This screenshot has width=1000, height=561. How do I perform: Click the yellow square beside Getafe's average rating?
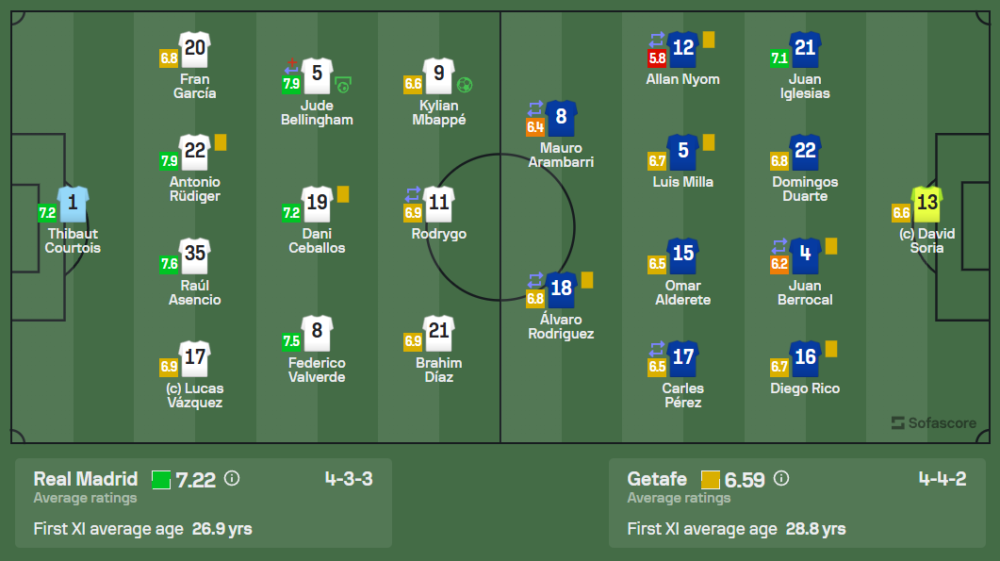click(711, 479)
